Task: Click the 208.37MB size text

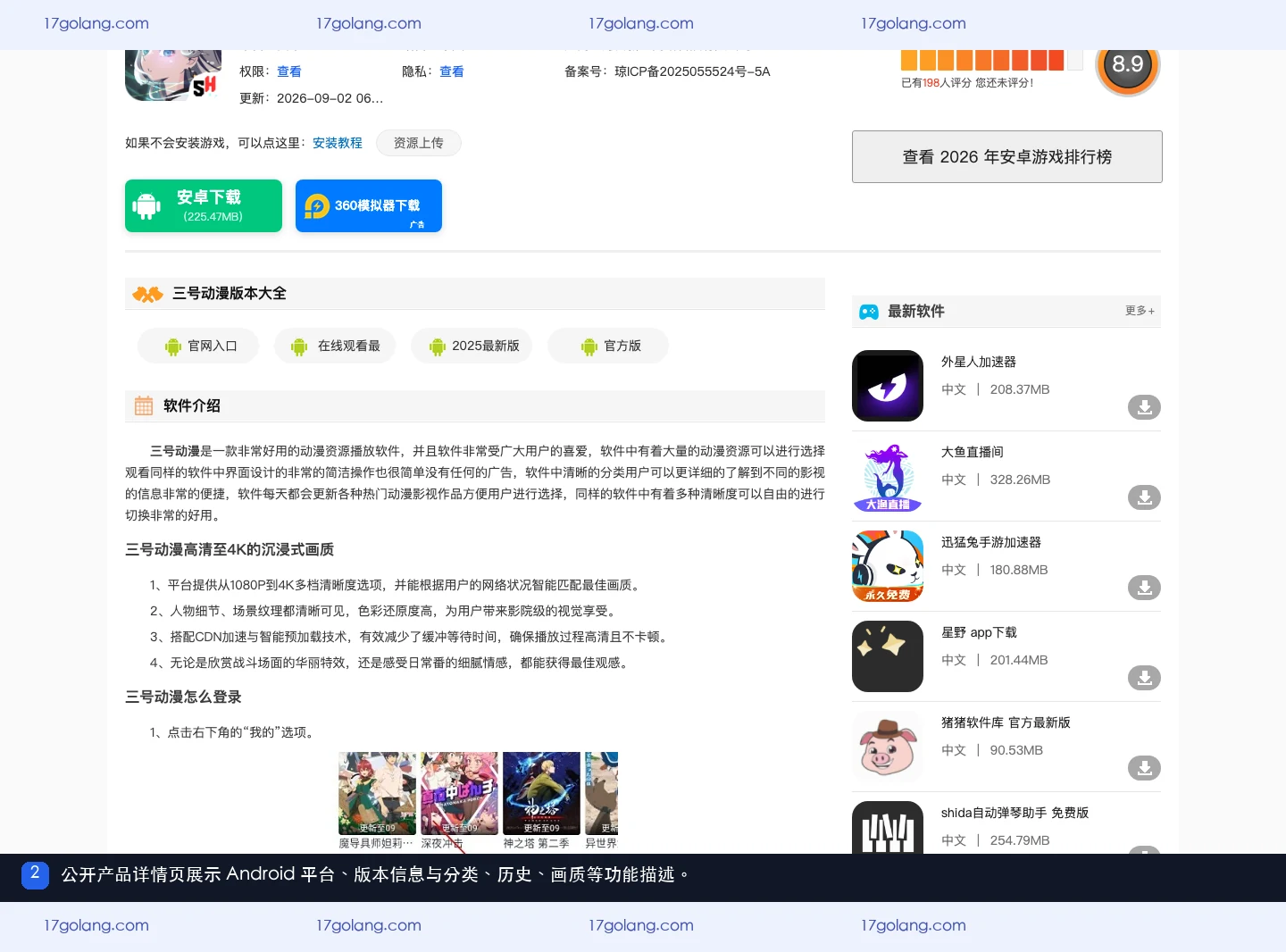Action: (1020, 389)
